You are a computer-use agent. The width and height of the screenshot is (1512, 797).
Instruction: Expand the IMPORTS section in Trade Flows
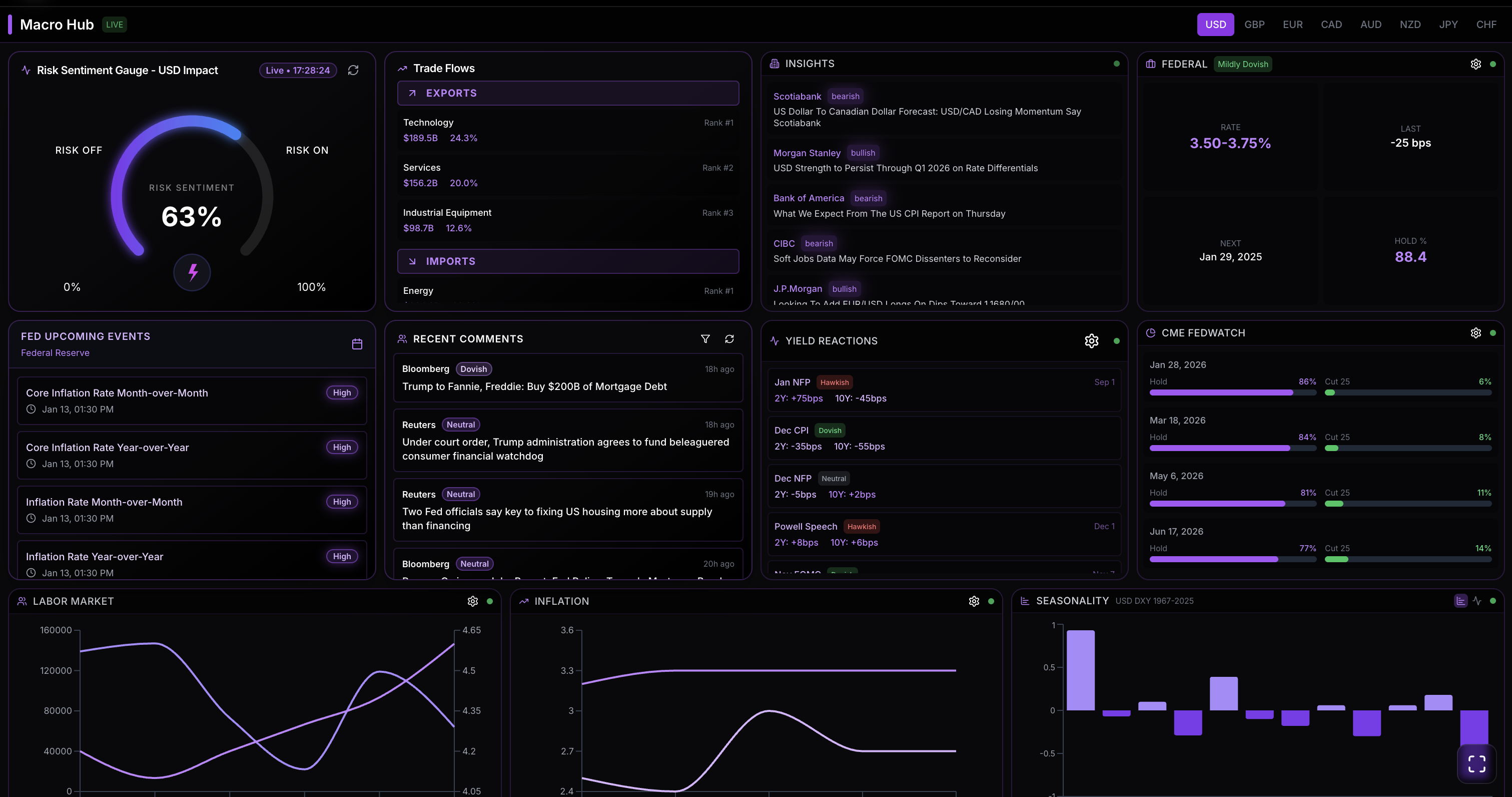click(567, 261)
